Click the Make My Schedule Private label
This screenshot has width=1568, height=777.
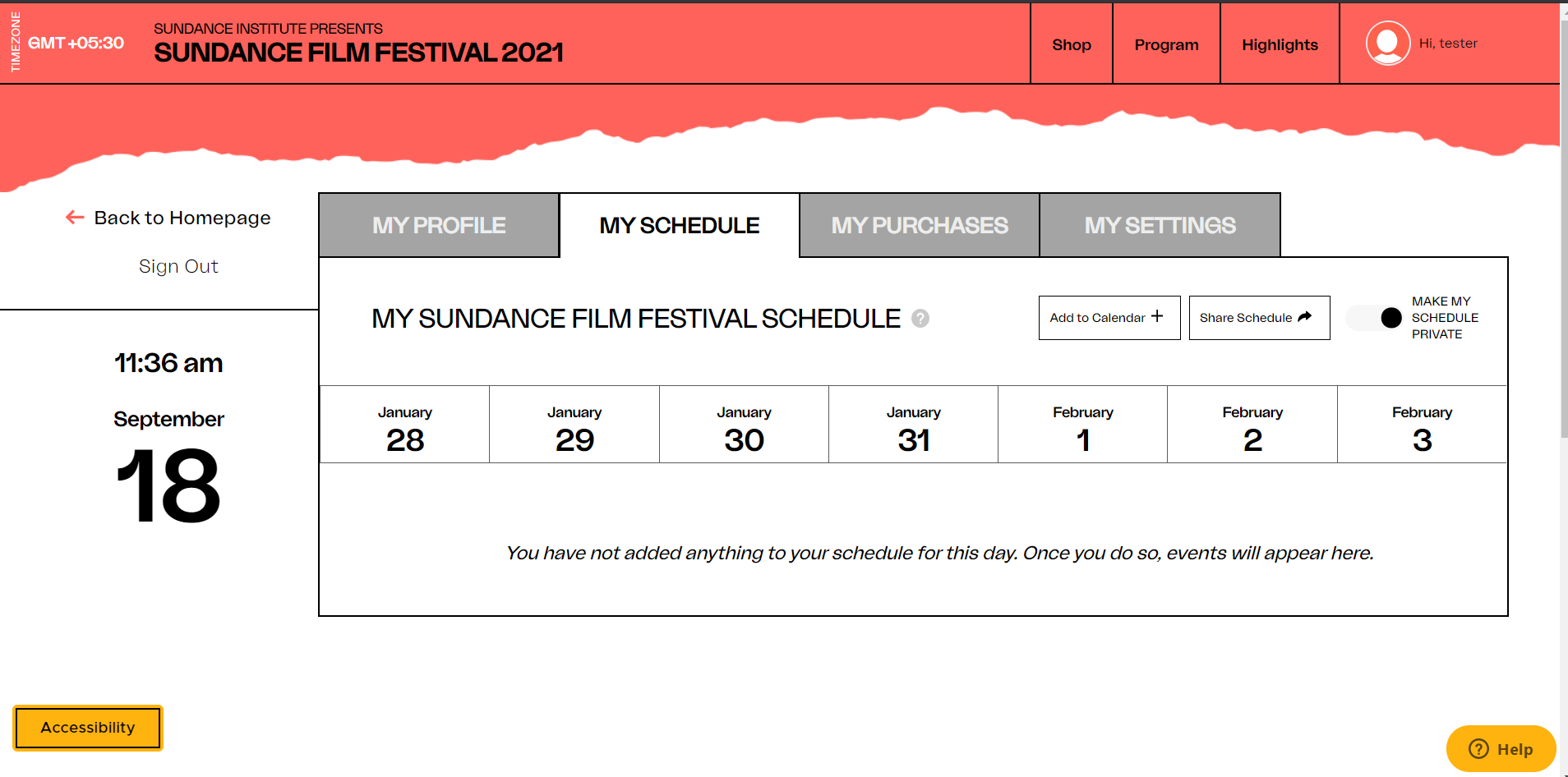[1445, 318]
